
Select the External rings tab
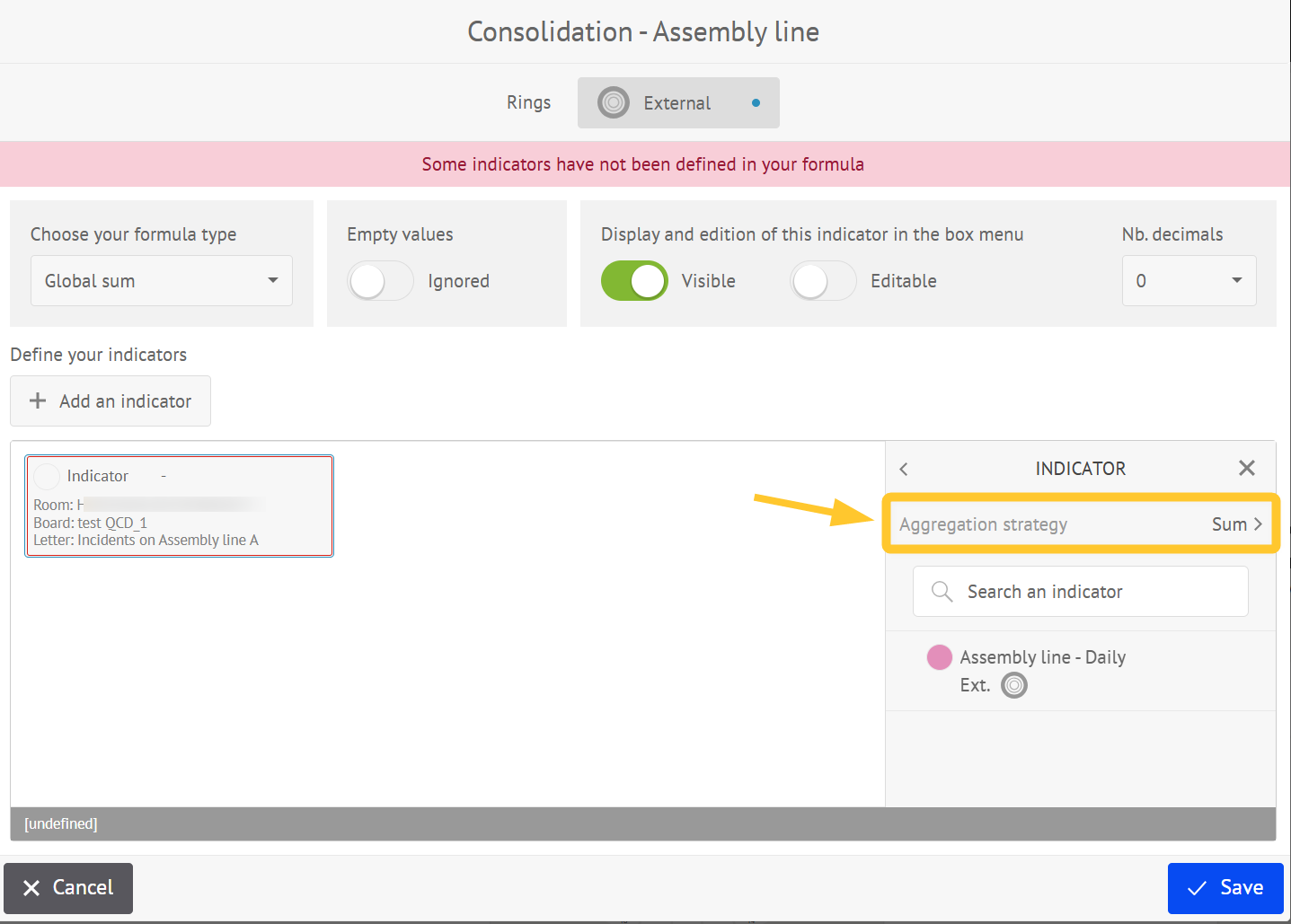point(678,103)
